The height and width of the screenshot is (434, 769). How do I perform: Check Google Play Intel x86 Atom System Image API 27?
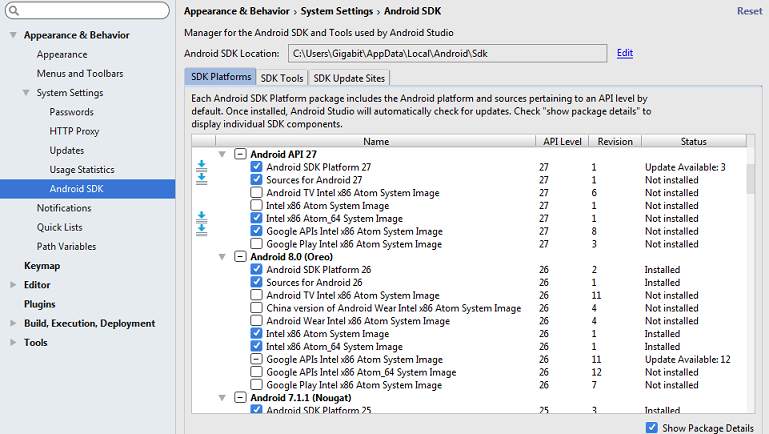click(x=256, y=244)
